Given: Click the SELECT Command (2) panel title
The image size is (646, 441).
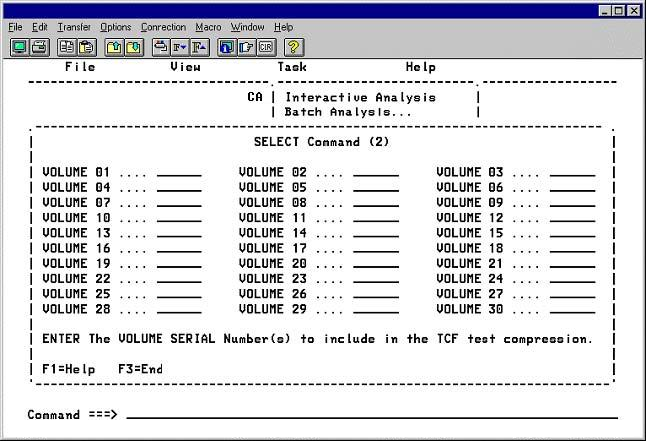Looking at the screenshot, I should click(x=321, y=142).
